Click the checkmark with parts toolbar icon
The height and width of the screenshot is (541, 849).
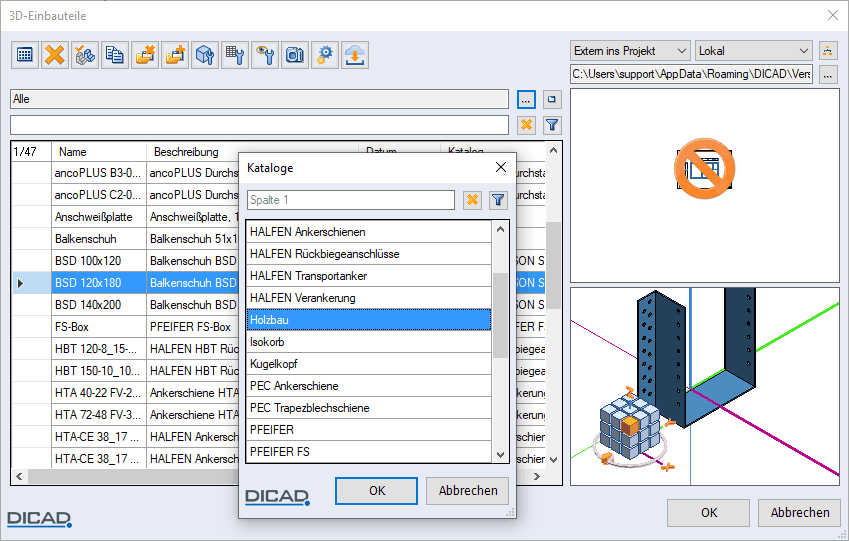pyautogui.click(x=85, y=55)
